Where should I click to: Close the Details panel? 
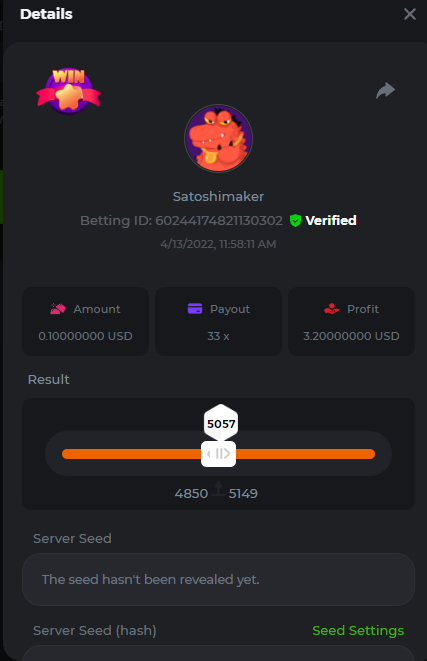tap(410, 14)
